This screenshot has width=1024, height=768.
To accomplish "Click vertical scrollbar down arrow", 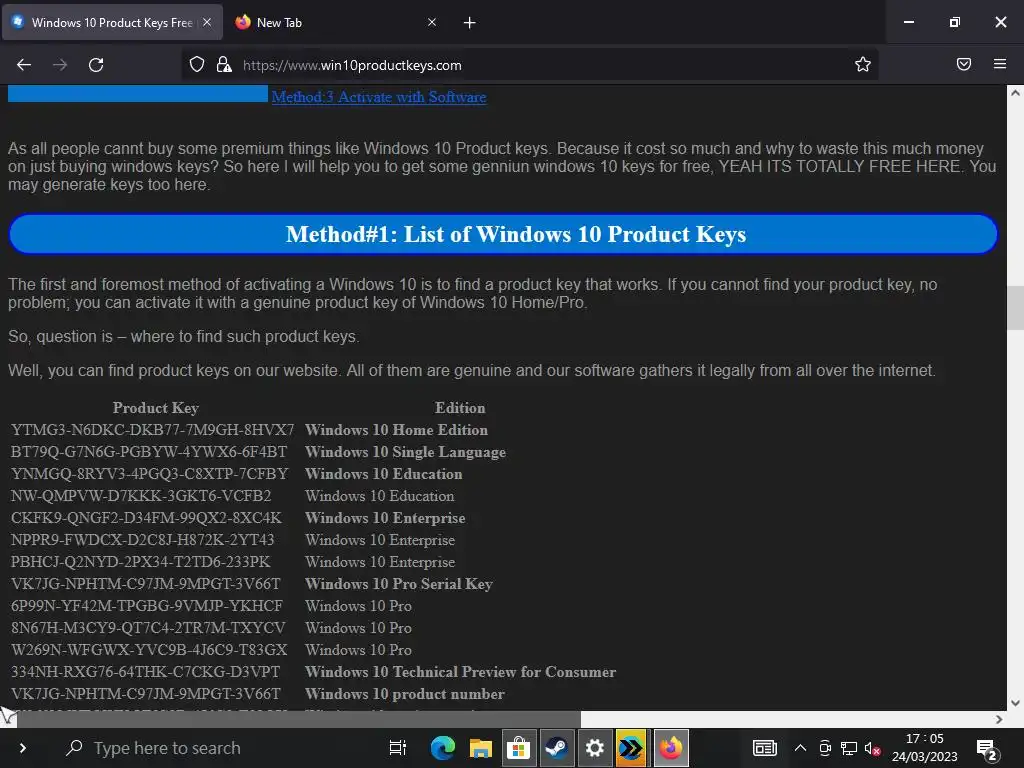I will coord(1015,703).
